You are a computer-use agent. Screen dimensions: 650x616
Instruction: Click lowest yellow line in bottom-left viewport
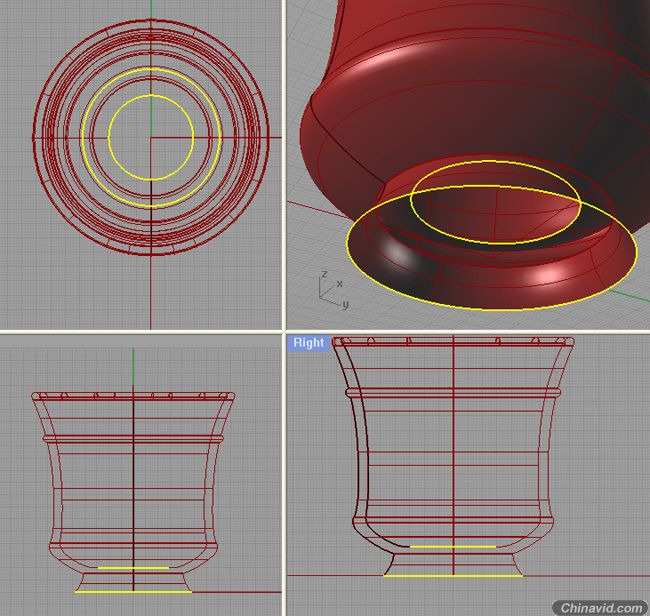(133, 592)
